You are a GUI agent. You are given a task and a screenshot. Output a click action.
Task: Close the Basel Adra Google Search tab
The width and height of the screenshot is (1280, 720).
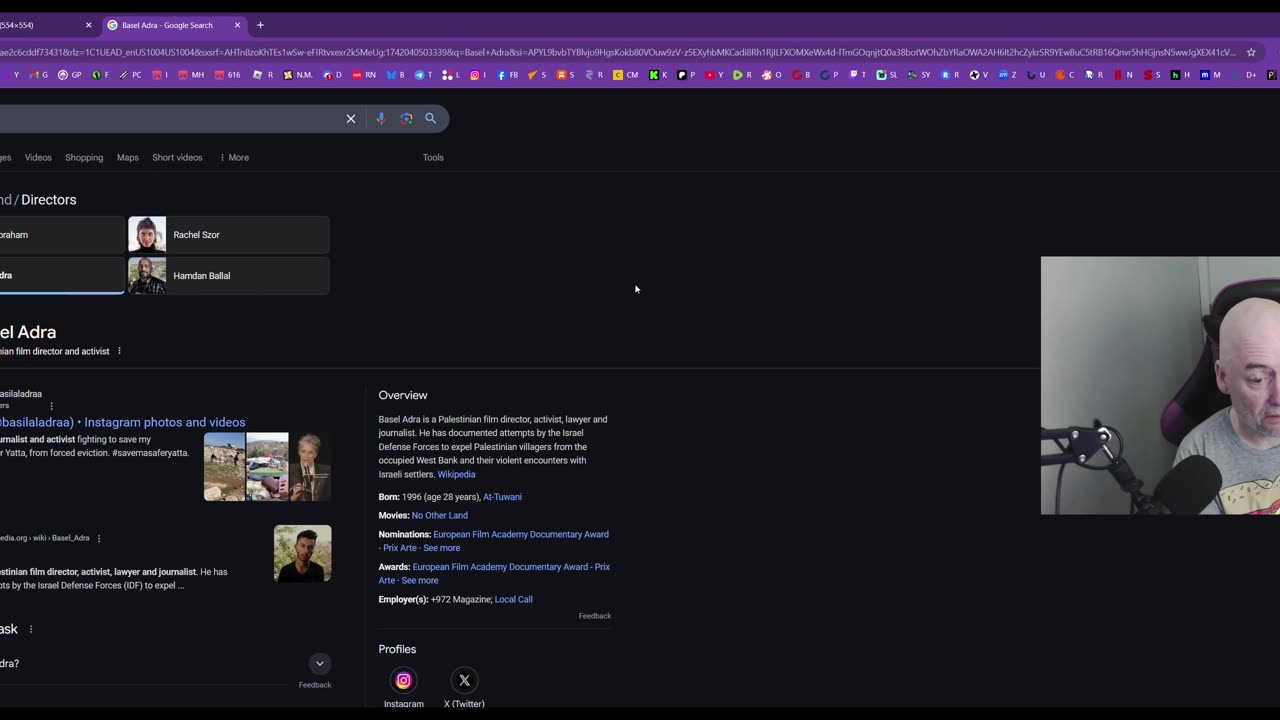(x=237, y=25)
